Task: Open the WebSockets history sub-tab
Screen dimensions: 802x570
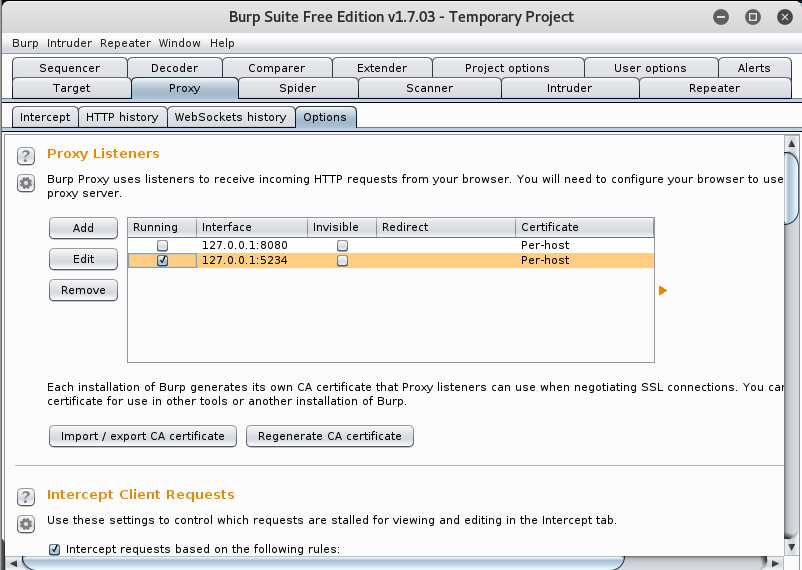Action: point(231,117)
